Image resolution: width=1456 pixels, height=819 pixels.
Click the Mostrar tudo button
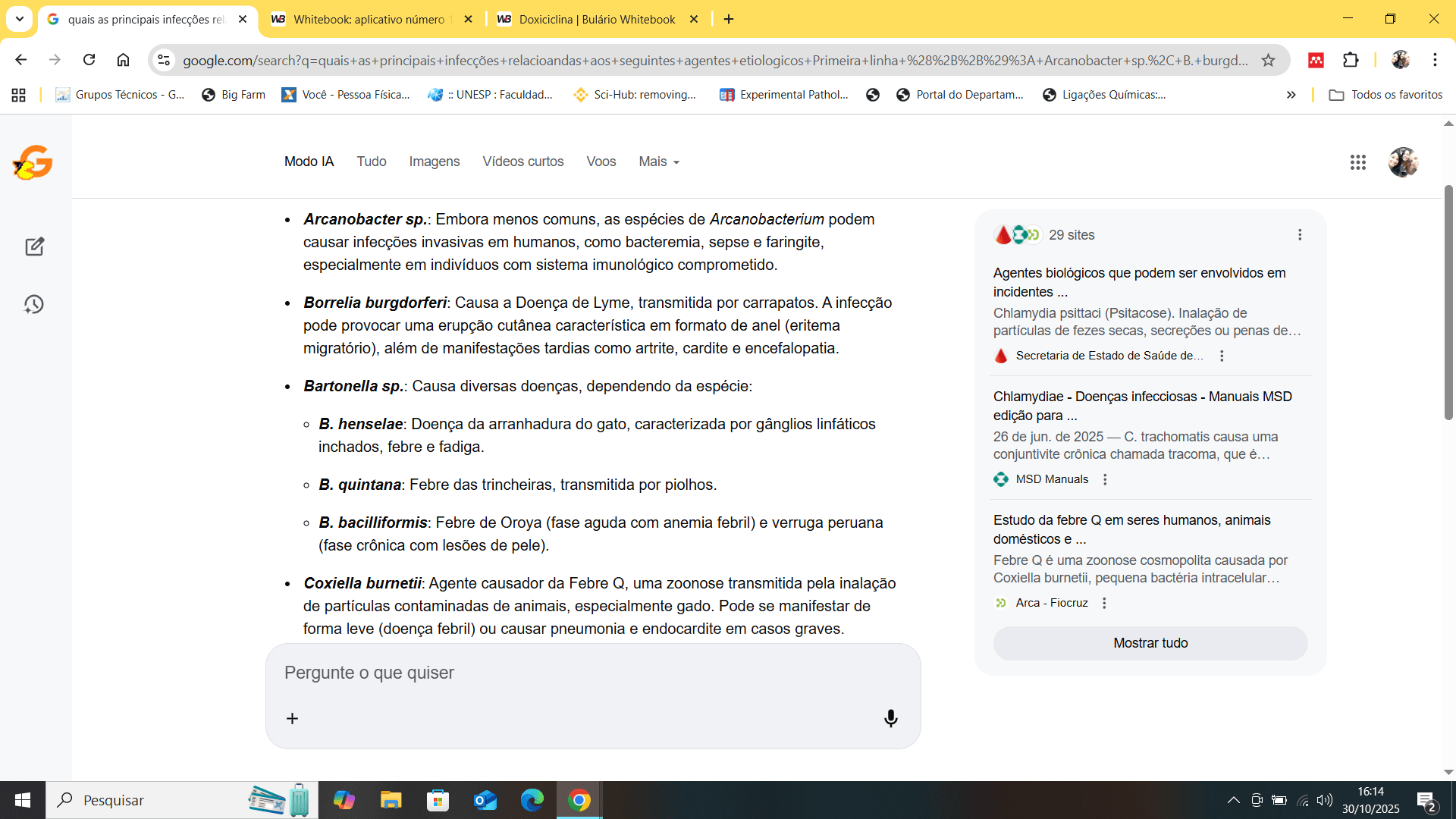[x=1150, y=643]
